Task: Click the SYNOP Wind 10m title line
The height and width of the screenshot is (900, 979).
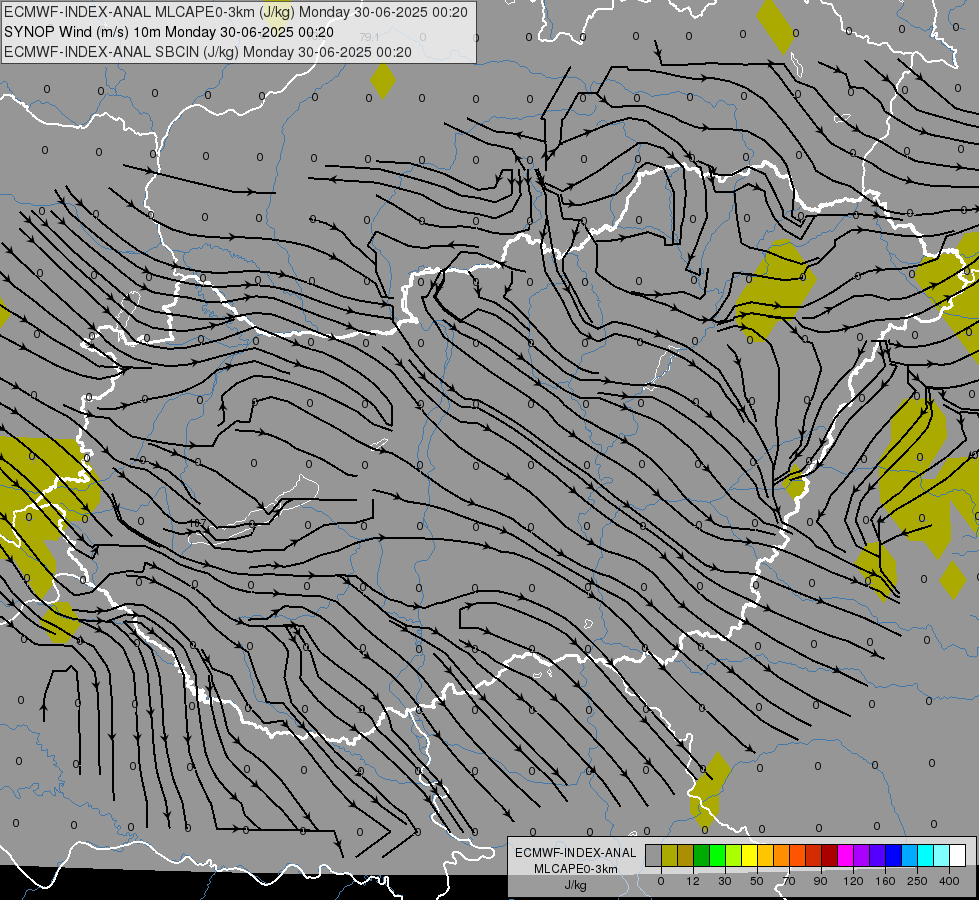Action: click(169, 32)
